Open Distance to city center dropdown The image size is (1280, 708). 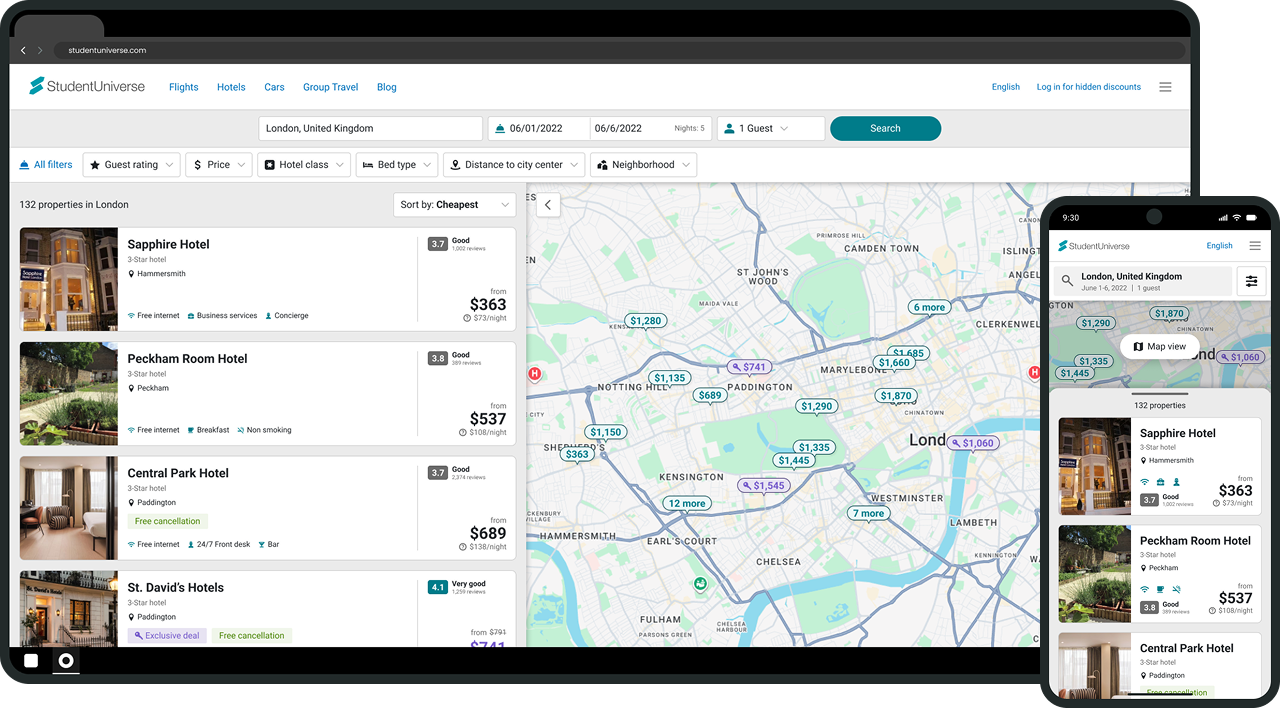pos(514,165)
